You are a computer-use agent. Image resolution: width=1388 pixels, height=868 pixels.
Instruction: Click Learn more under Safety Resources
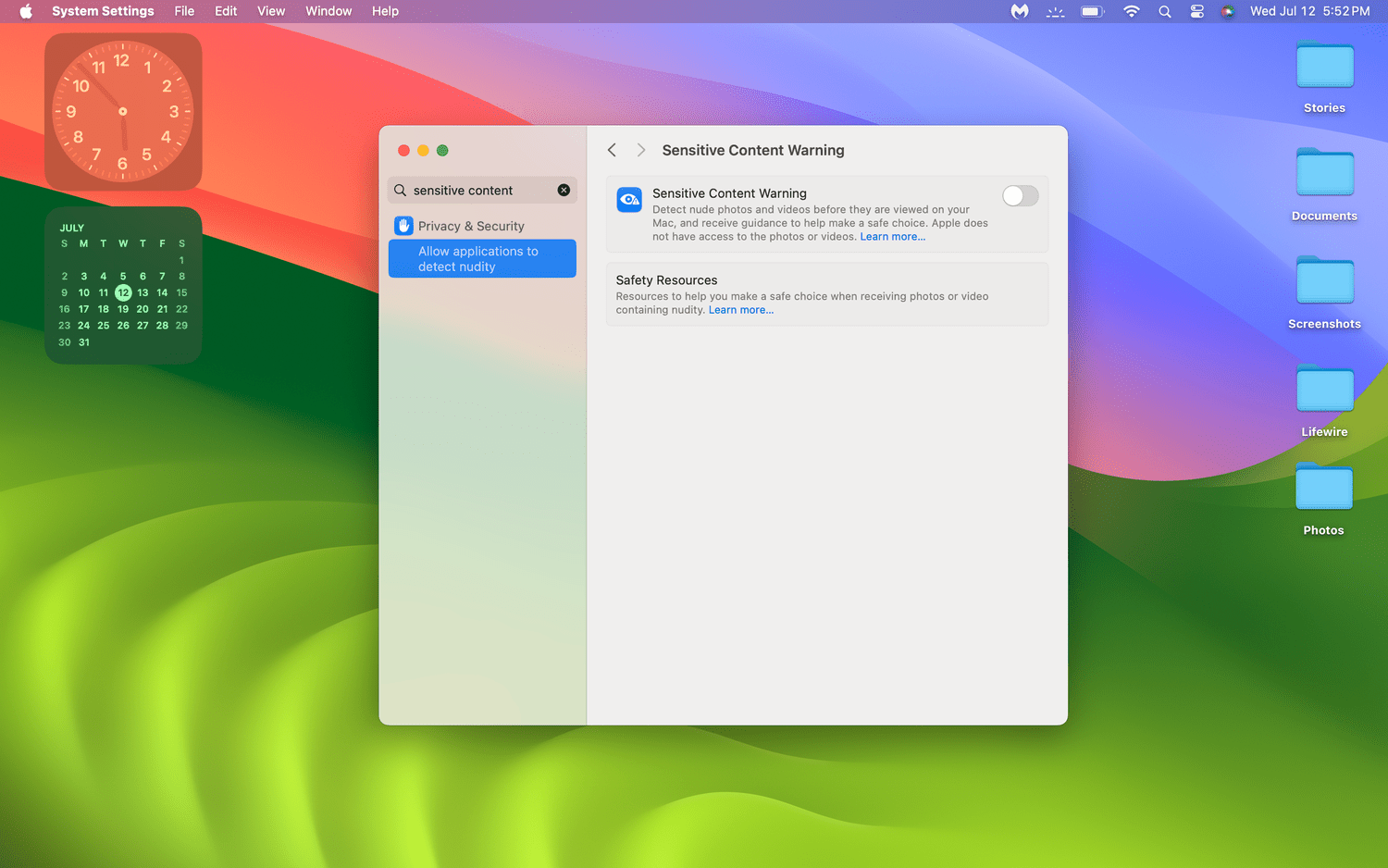click(740, 309)
